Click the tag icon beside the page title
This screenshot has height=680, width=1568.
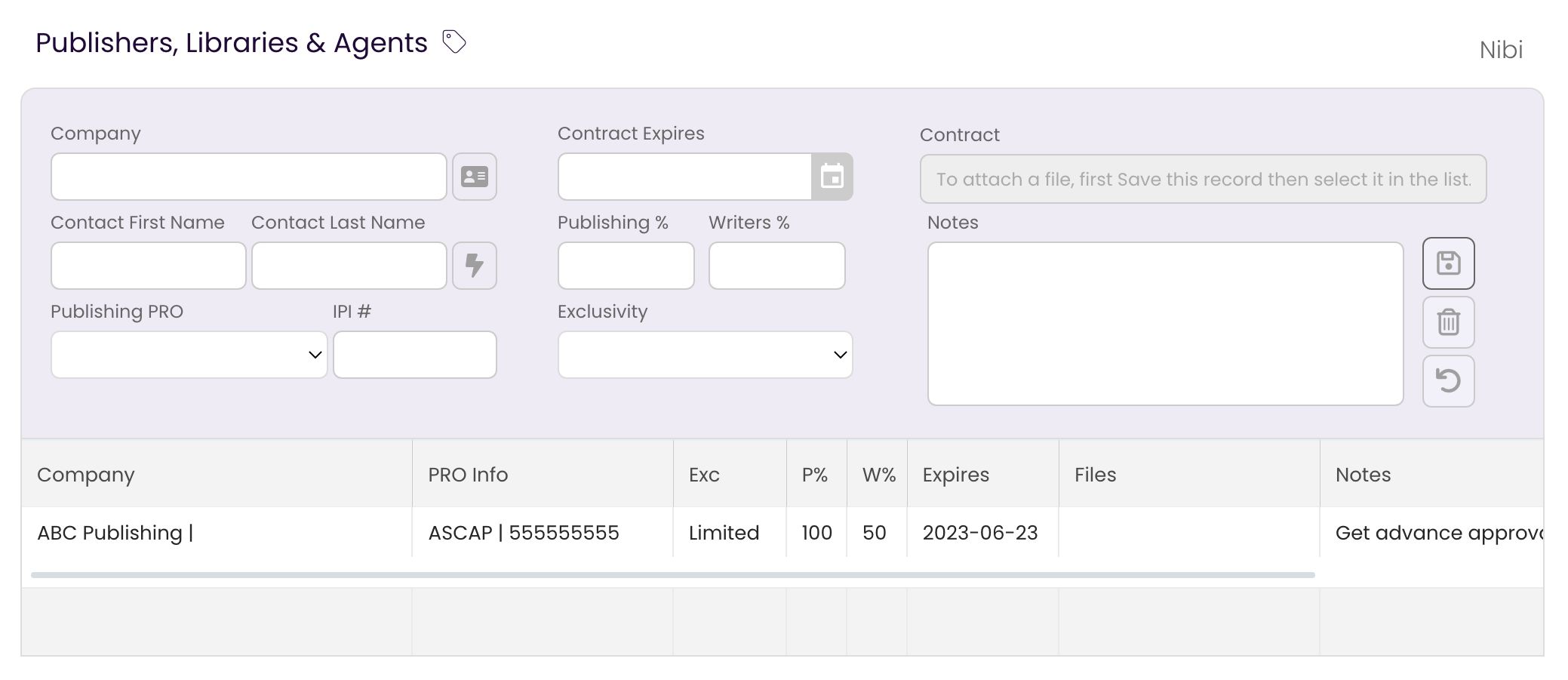(x=453, y=42)
